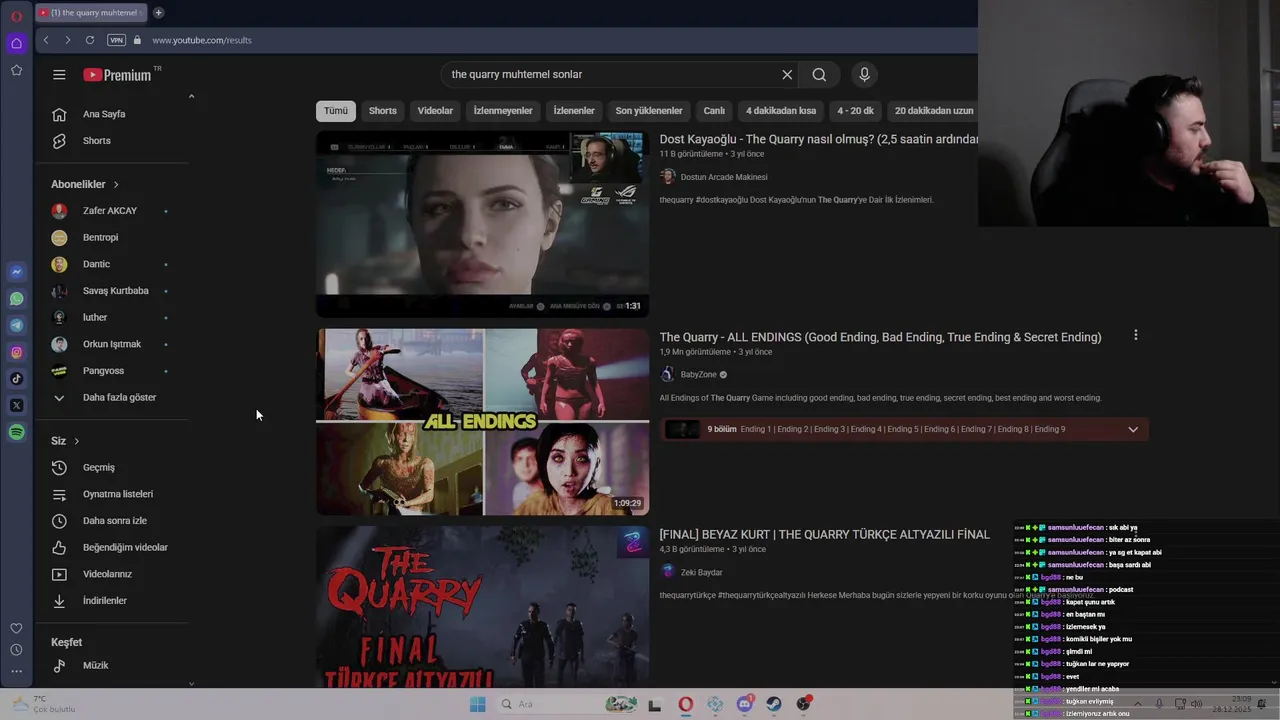The width and height of the screenshot is (1280, 720).
Task: Click the address bar URL www.youtube.com/results
Action: point(202,40)
